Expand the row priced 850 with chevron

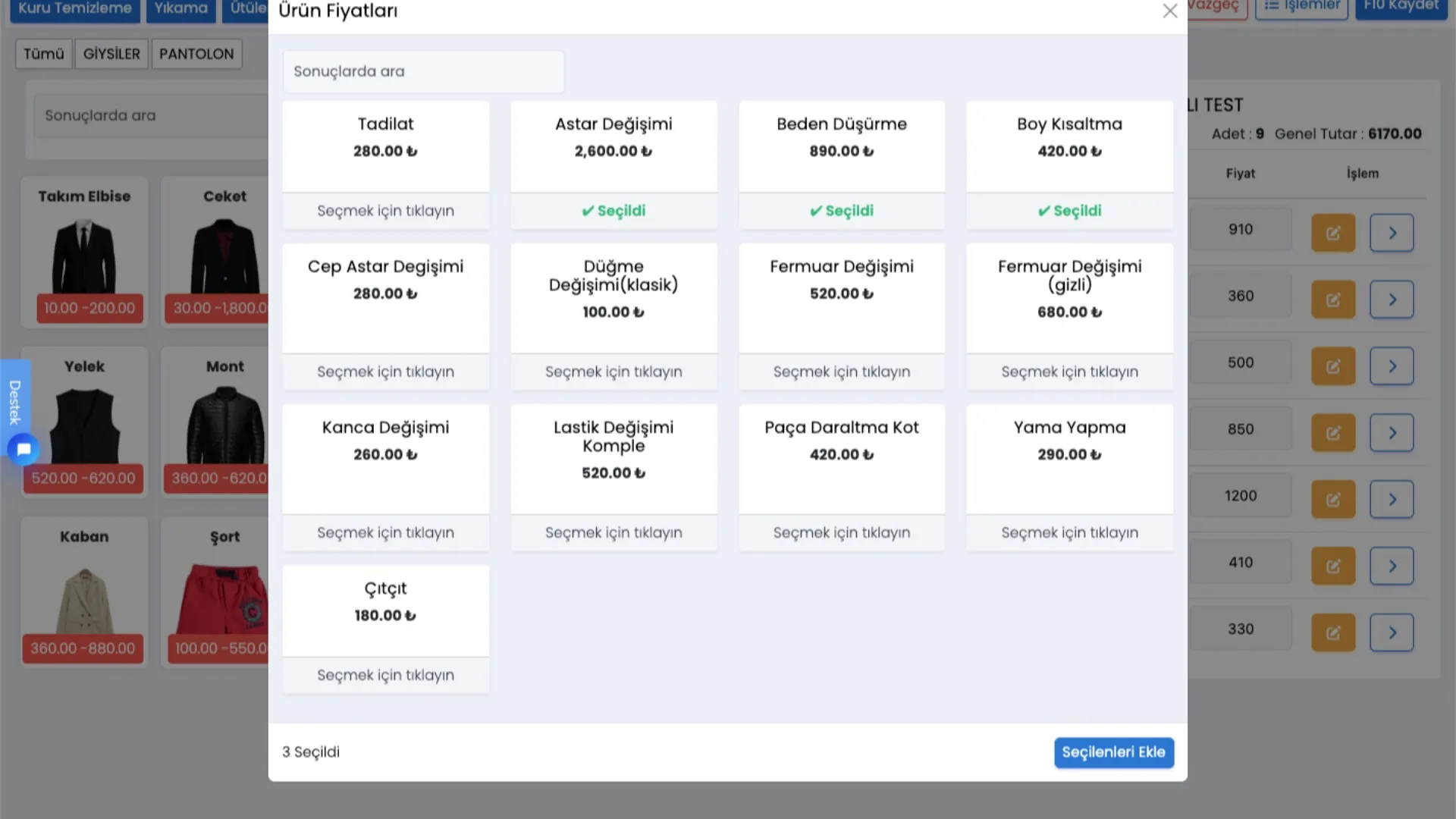coord(1391,433)
